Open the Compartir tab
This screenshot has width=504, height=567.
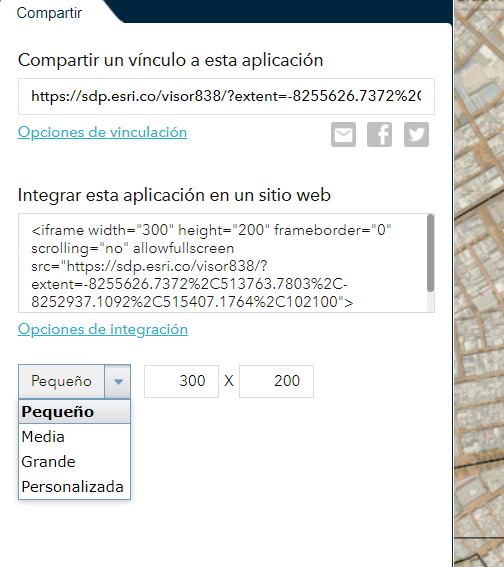50,13
